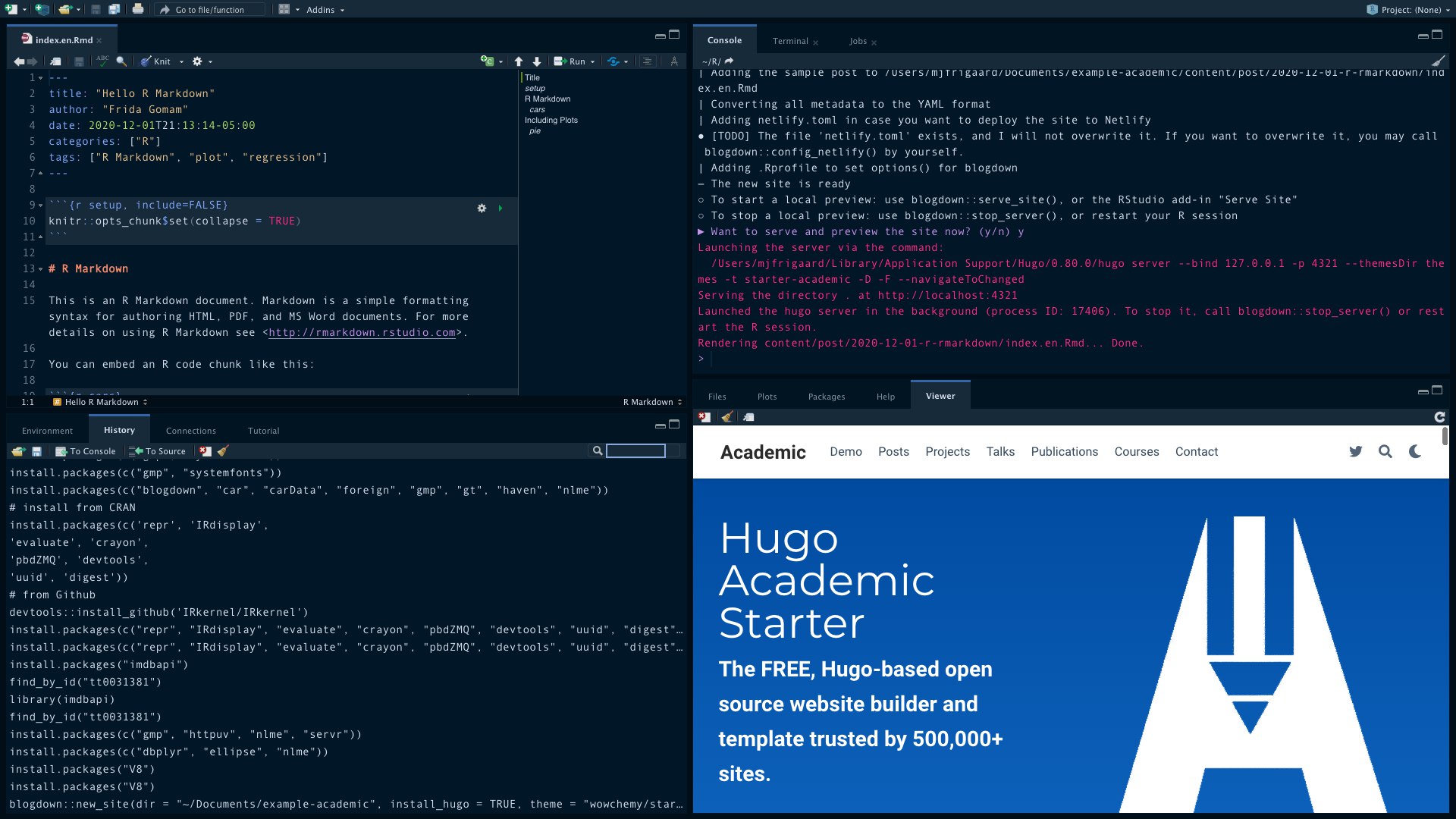1456x819 pixels.
Task: Run the setup chunk with the green arrow
Action: click(x=500, y=208)
